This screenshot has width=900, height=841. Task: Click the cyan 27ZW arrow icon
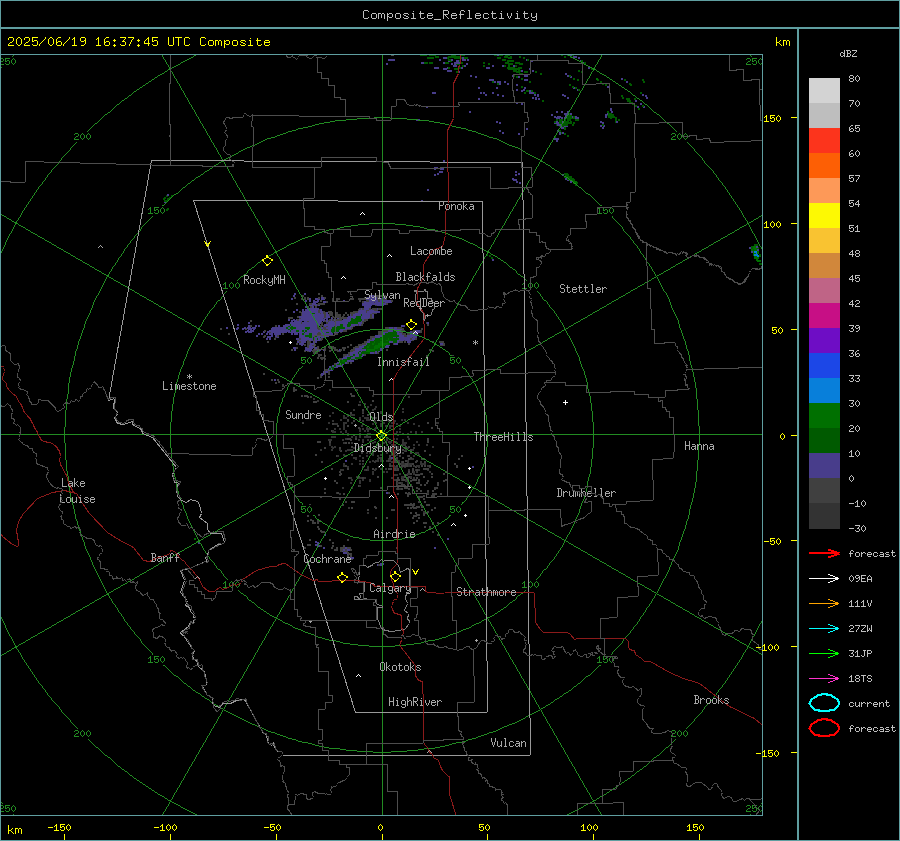824,629
